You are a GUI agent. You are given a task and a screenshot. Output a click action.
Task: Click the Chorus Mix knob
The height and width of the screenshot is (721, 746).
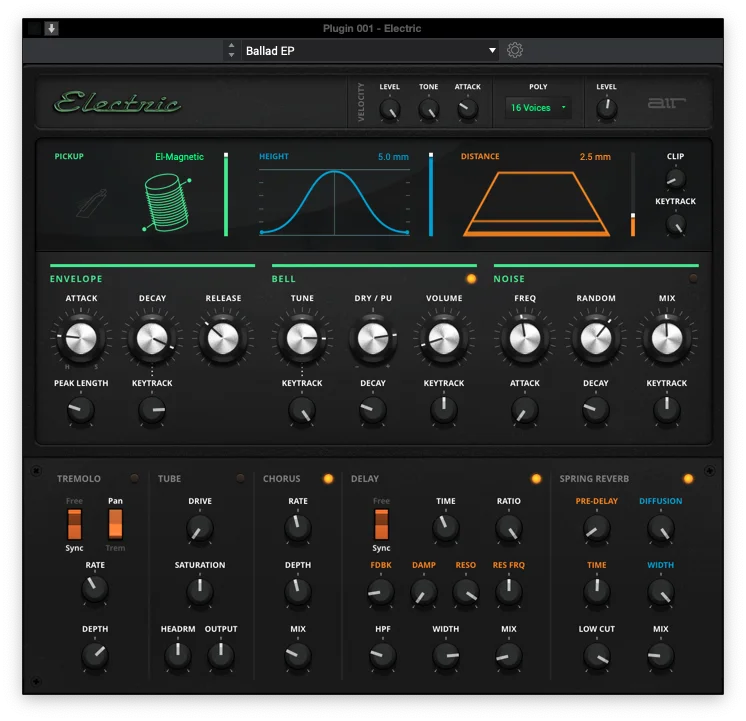[298, 655]
